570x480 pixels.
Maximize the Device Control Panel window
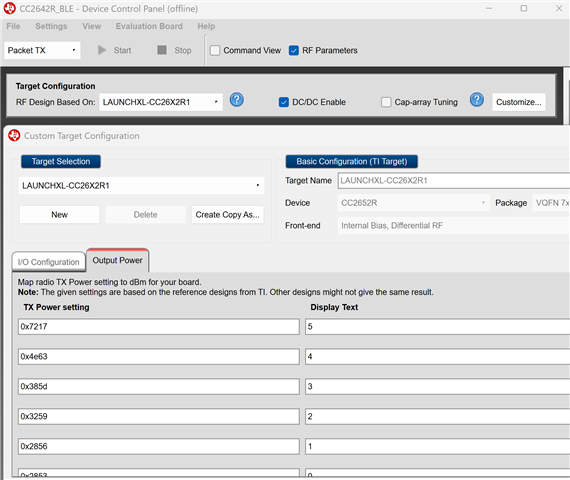tap(523, 8)
